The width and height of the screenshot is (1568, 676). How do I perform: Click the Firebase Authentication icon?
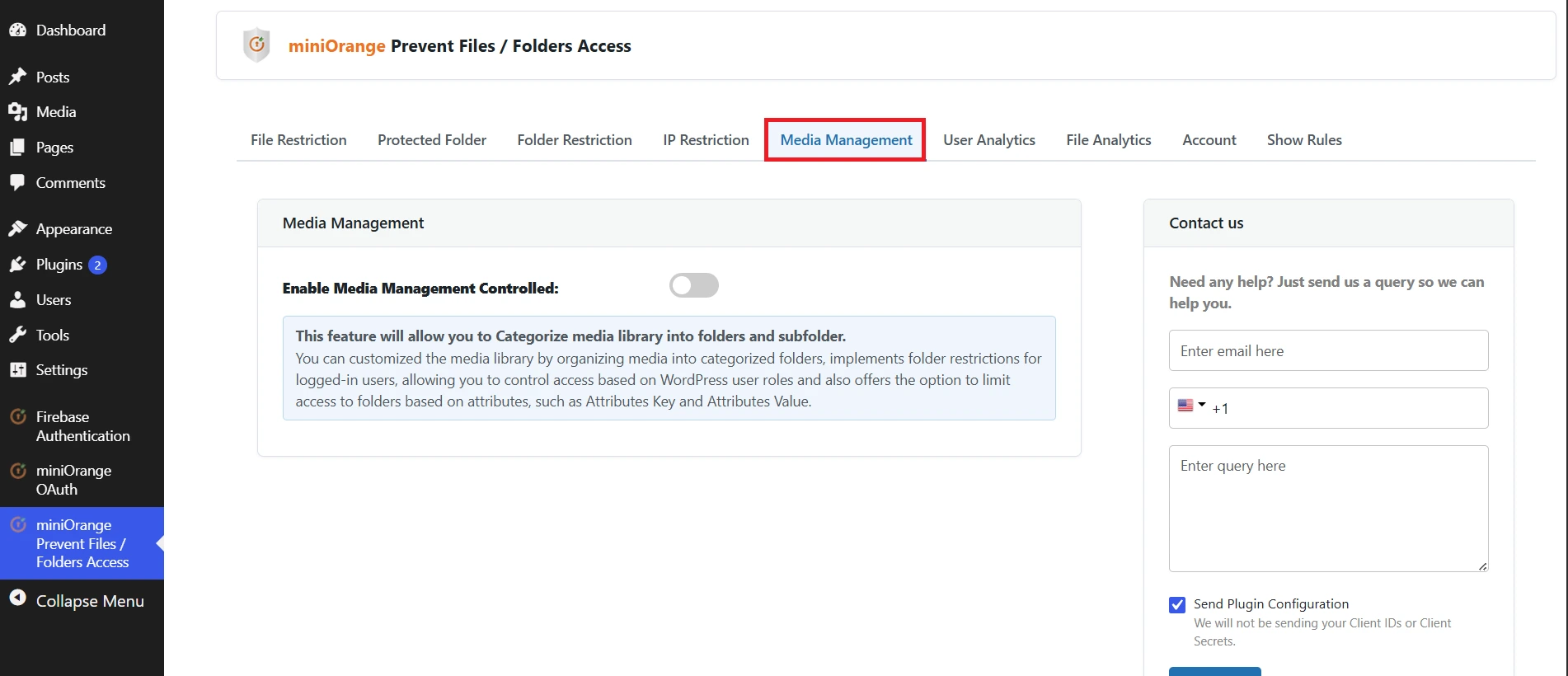pos(17,416)
